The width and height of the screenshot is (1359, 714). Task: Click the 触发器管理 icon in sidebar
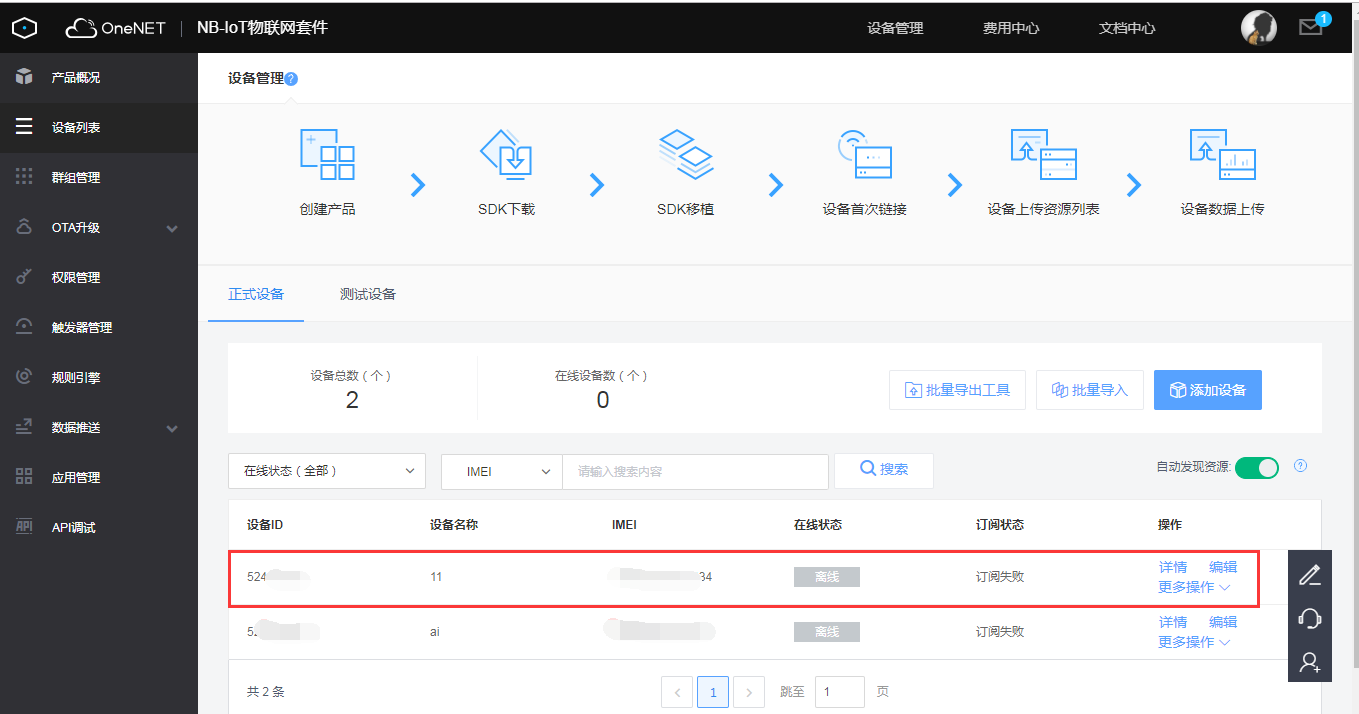[x=24, y=327]
